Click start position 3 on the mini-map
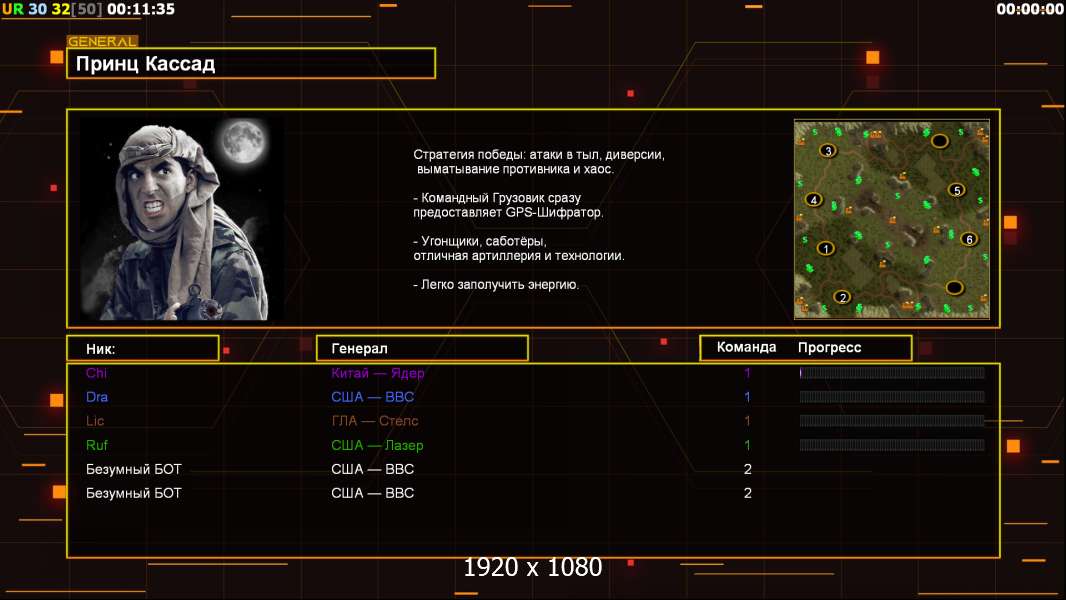 tap(827, 151)
